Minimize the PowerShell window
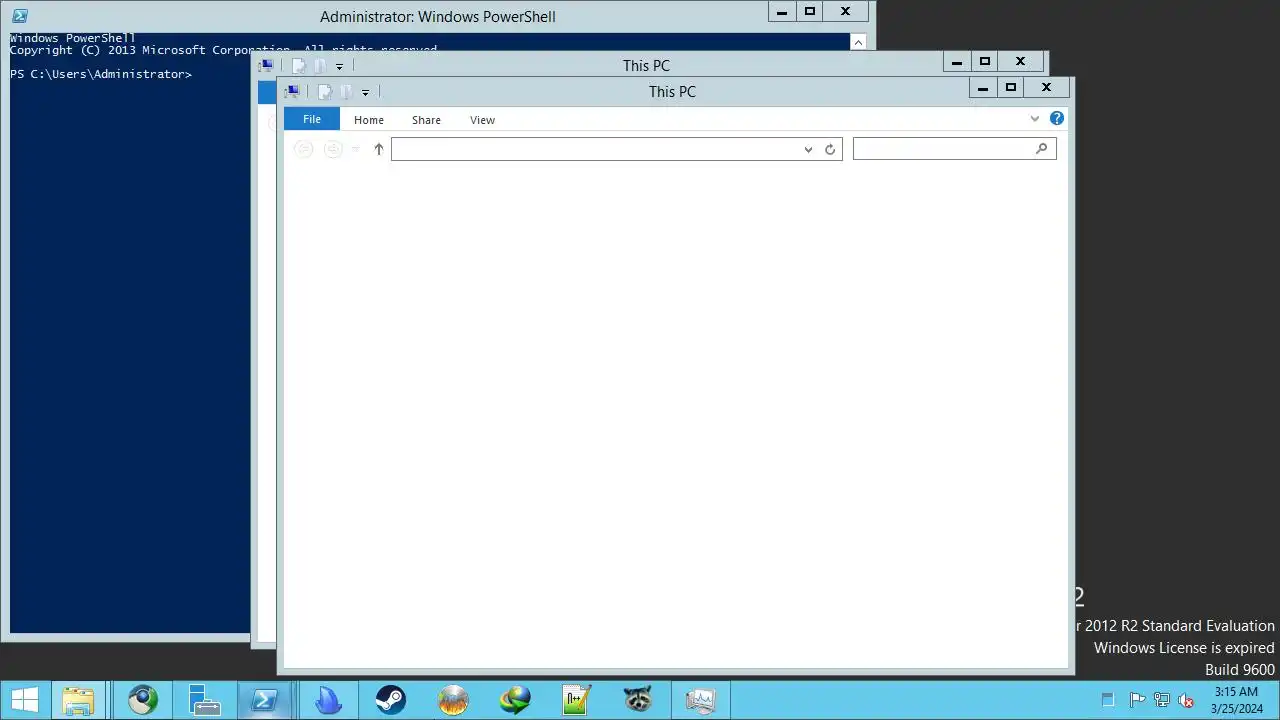Screen dimensions: 1280x720 pyautogui.click(x=782, y=12)
